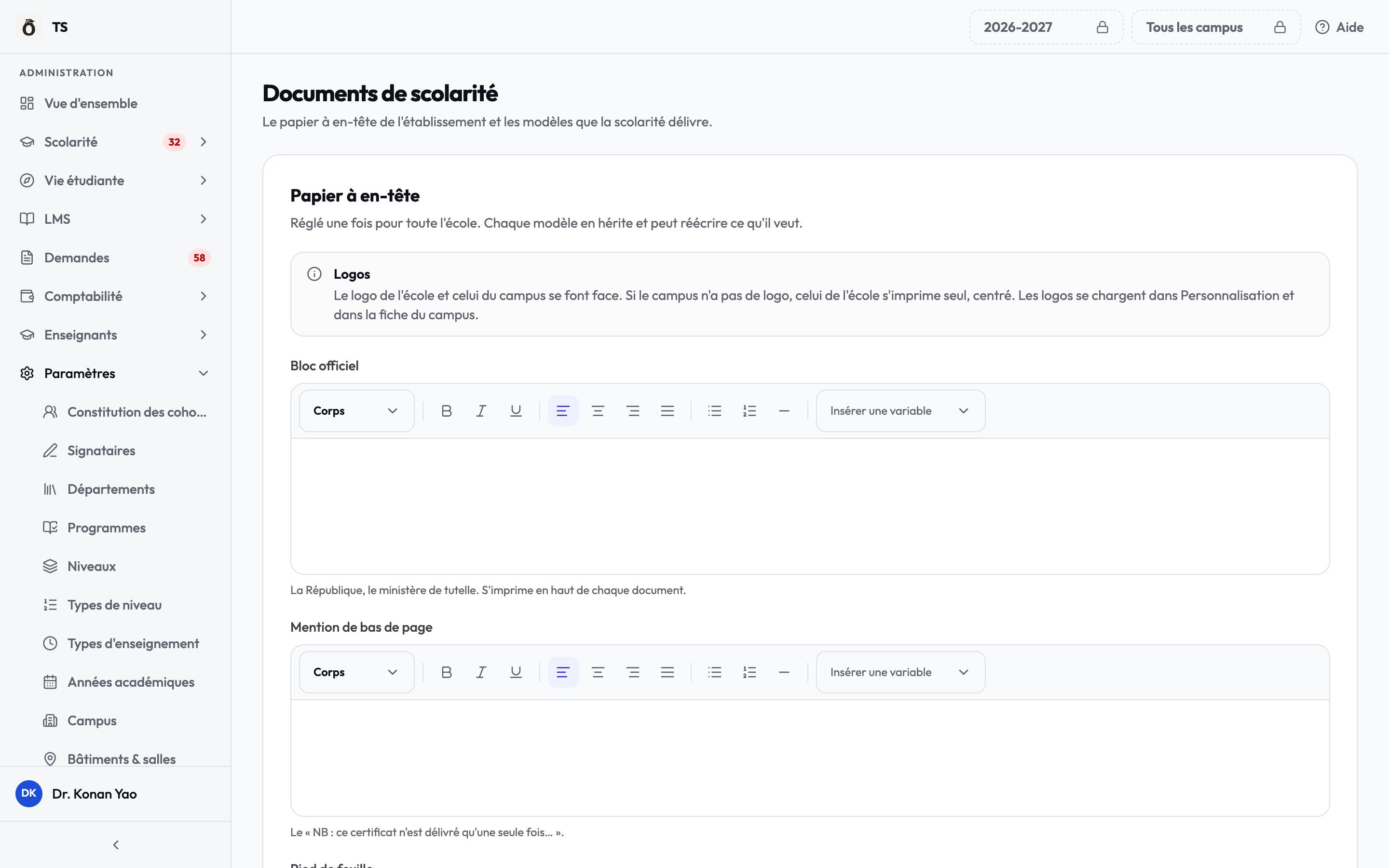Screen dimensions: 1389x868
Task: Justify text in Mention de bas de page editor
Action: [667, 672]
